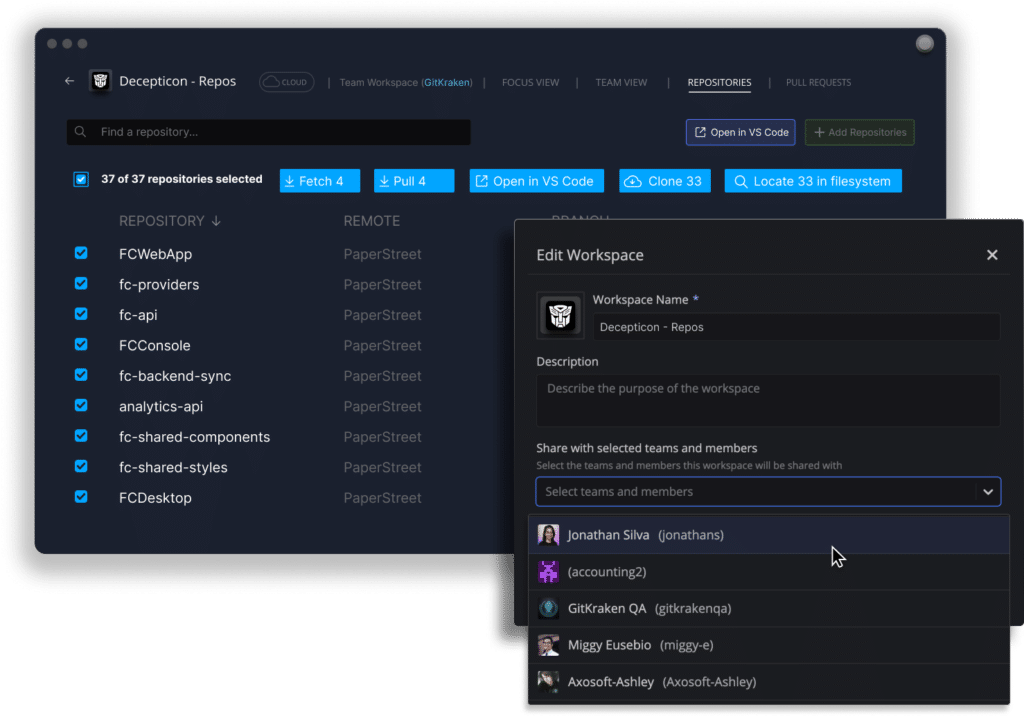Focus the Find a repository search field

(268, 132)
